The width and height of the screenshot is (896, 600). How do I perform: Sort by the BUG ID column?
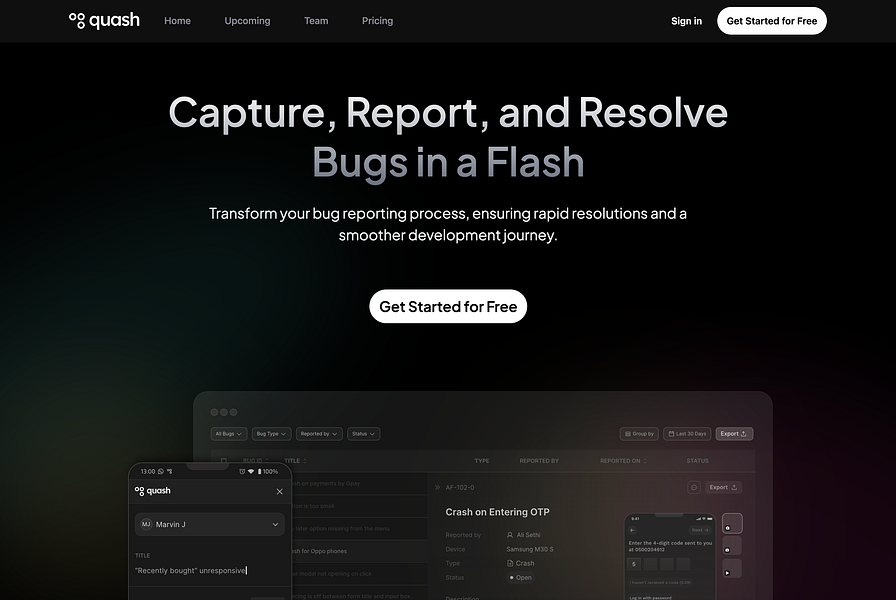tap(255, 461)
